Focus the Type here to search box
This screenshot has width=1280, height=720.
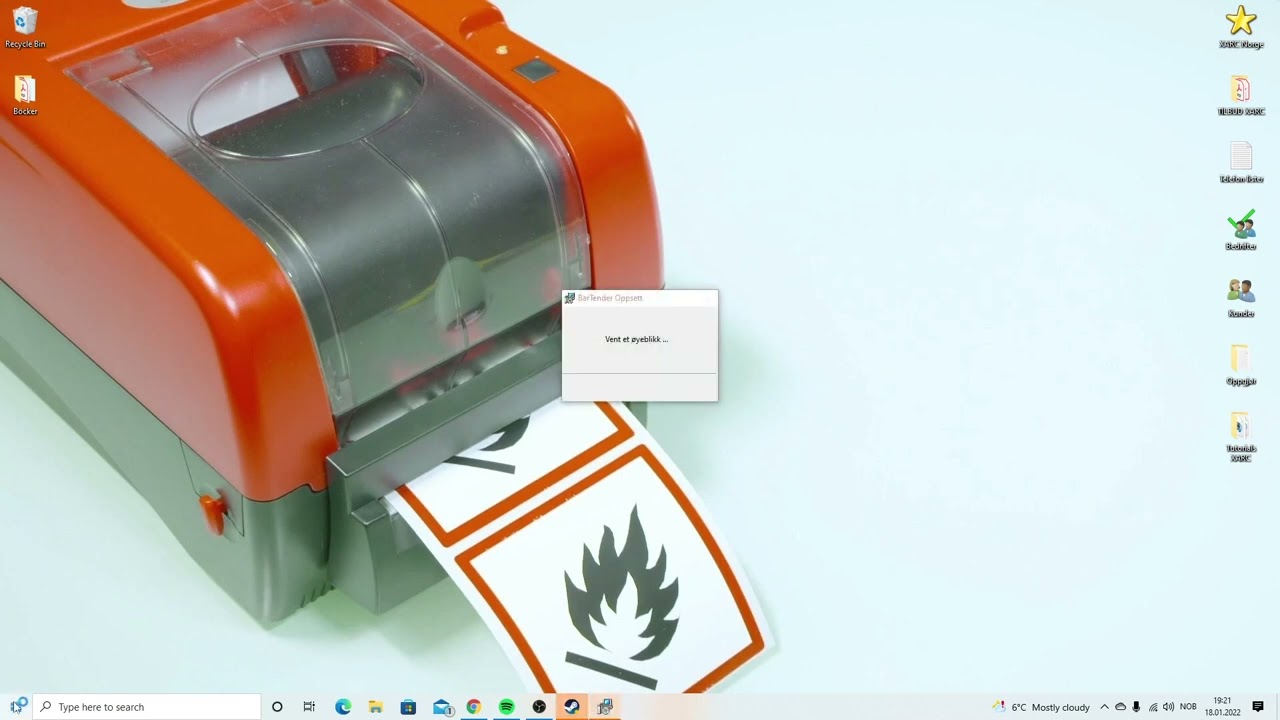point(148,707)
